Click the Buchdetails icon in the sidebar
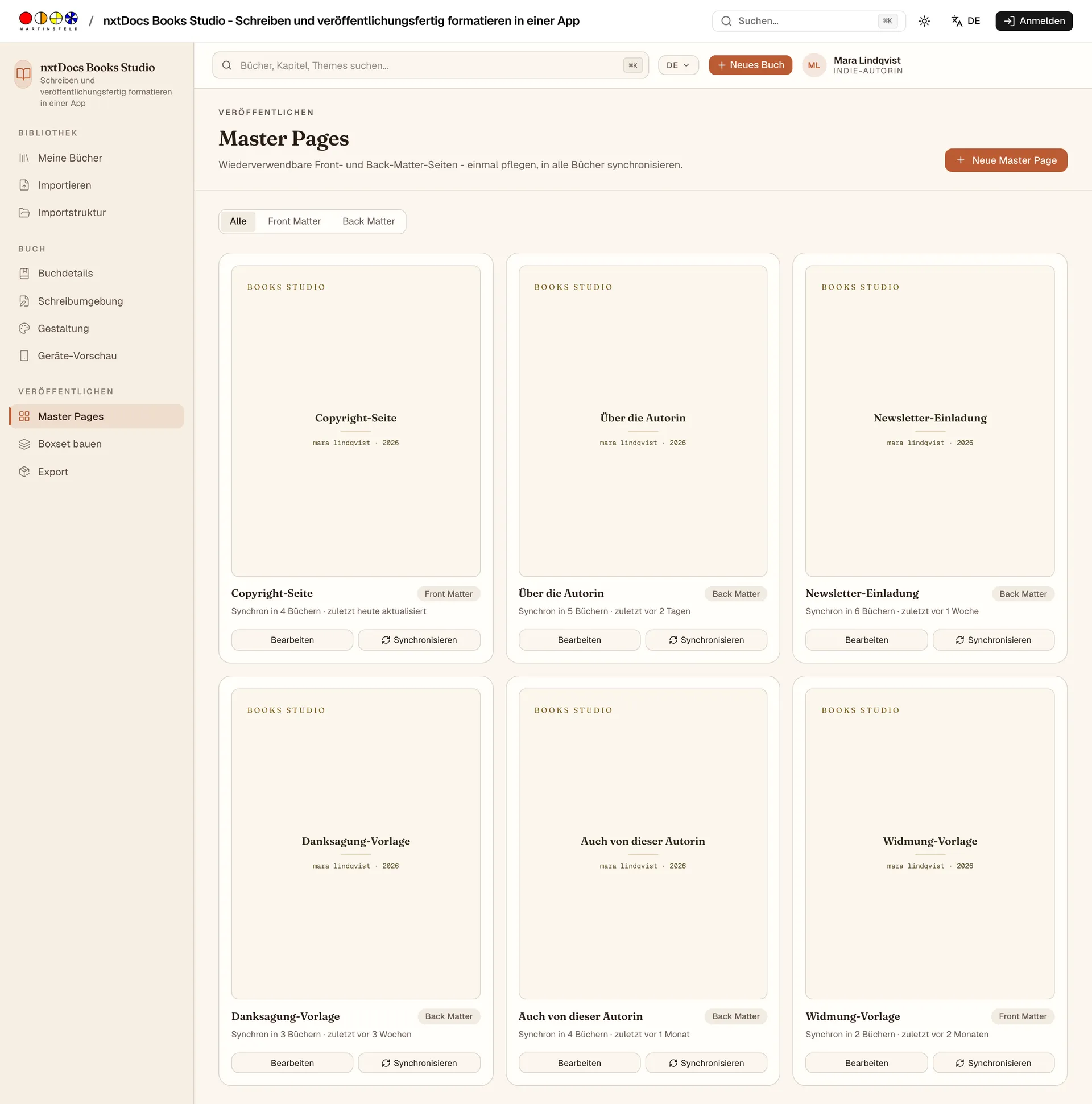 click(24, 273)
